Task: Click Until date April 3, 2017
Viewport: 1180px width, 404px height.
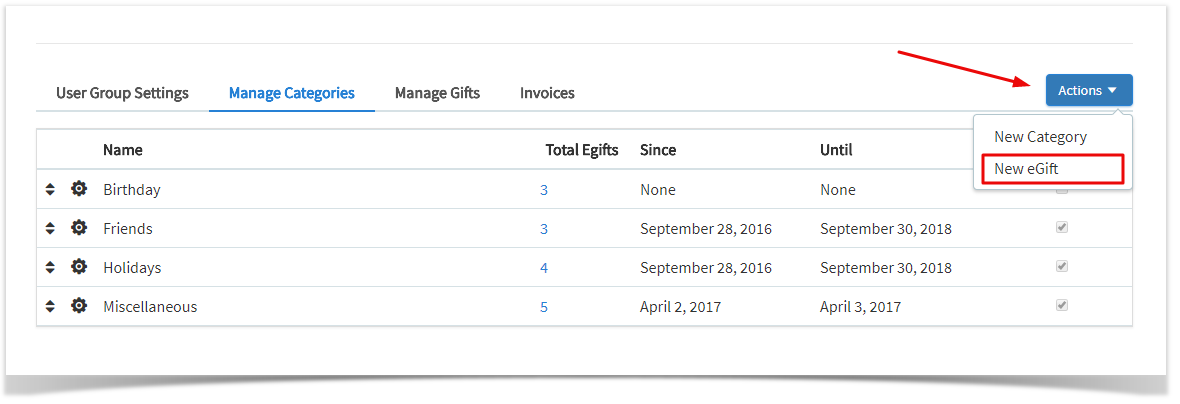Action: (860, 307)
